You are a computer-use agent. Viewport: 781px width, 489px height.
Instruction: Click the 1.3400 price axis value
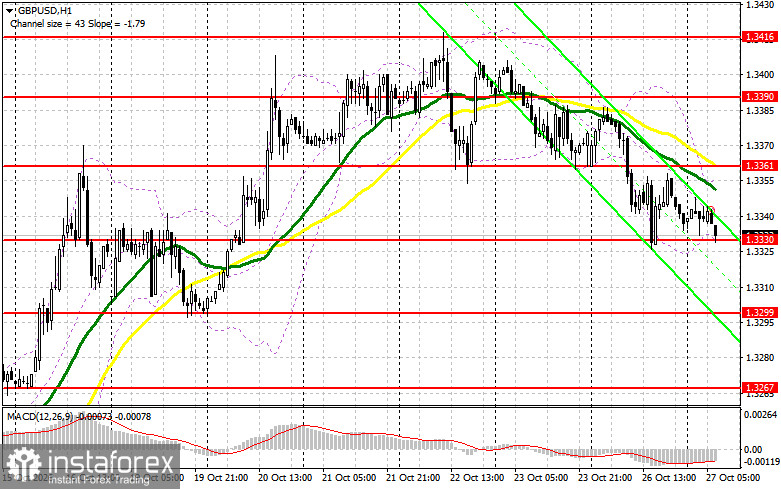tap(760, 75)
